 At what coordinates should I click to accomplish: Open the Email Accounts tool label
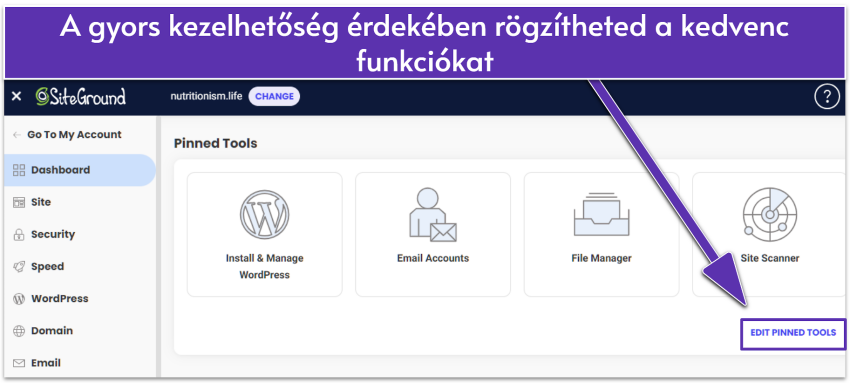(x=433, y=258)
